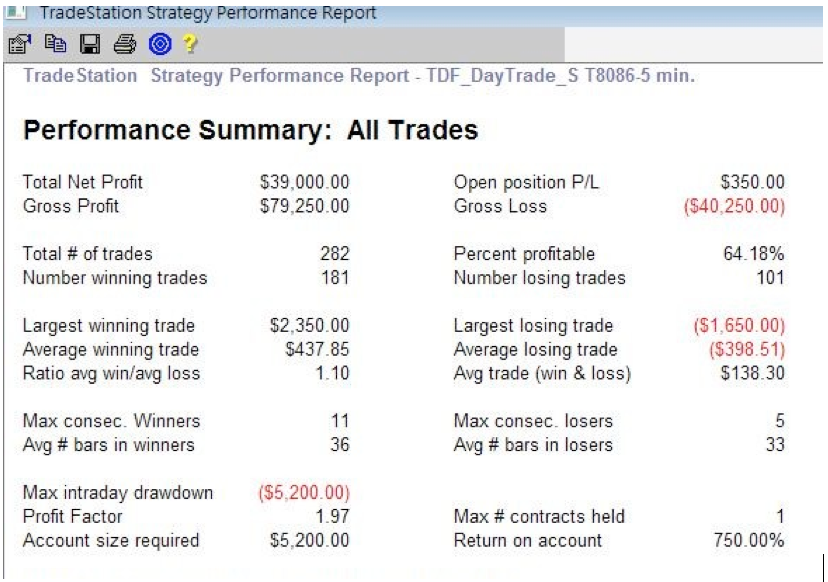Open help with the yellow question mark

[x=190, y=44]
